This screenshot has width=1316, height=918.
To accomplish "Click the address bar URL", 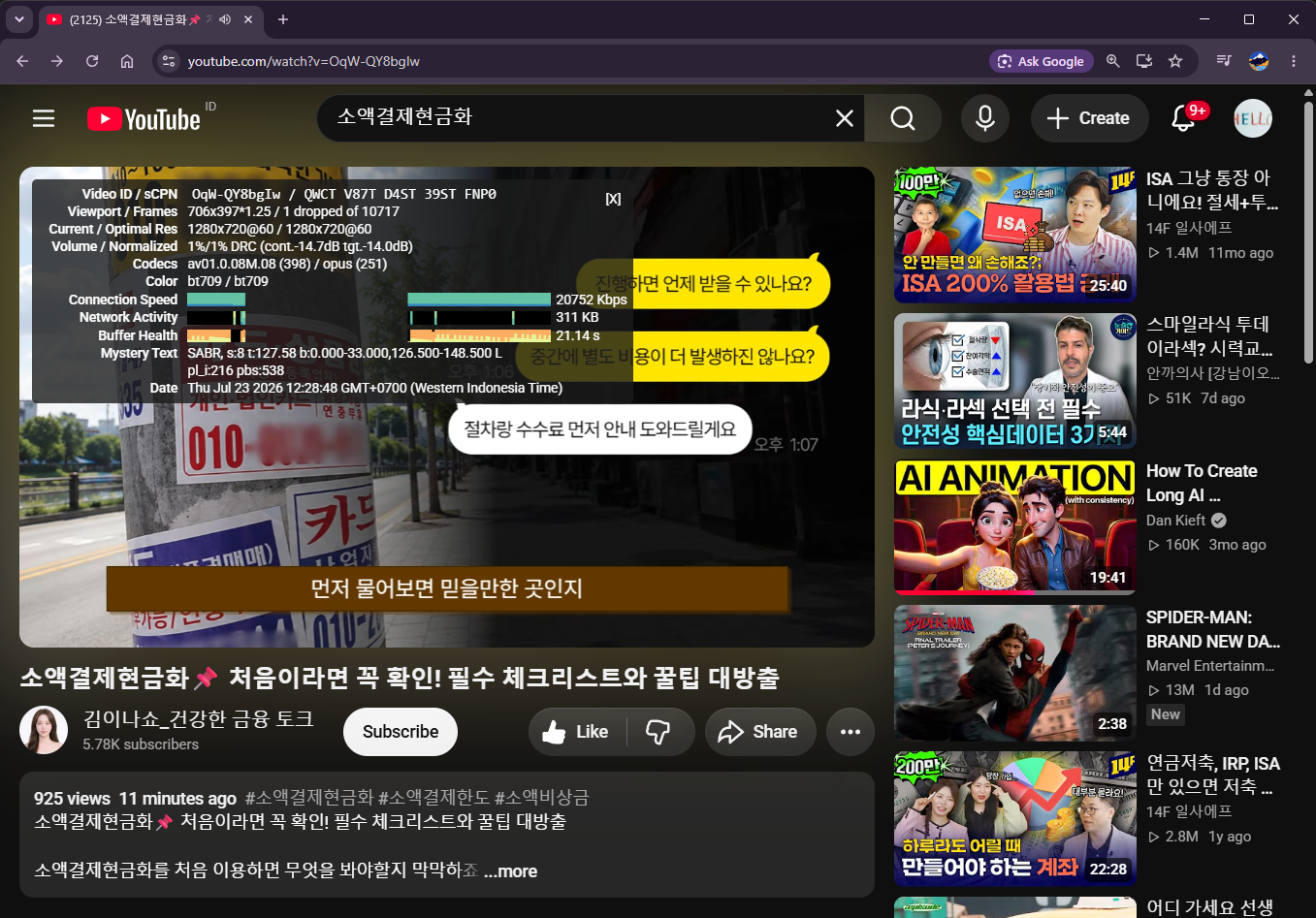I will click(x=304, y=61).
